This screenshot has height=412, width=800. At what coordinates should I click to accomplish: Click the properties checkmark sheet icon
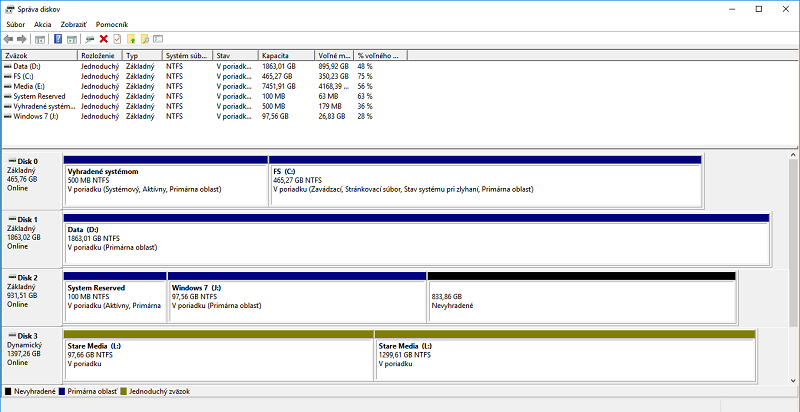click(117, 39)
